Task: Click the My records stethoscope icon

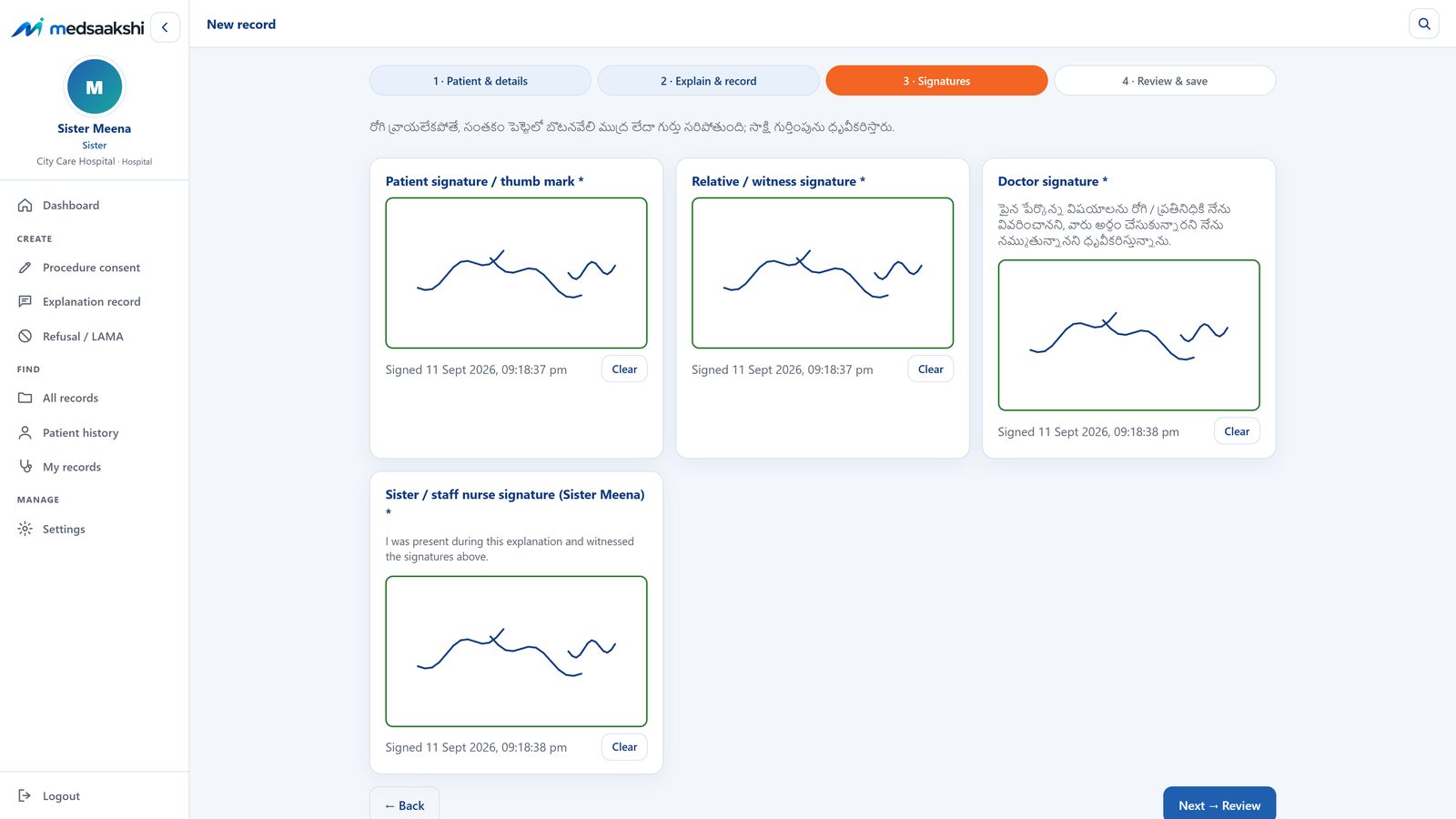Action: 25,467
